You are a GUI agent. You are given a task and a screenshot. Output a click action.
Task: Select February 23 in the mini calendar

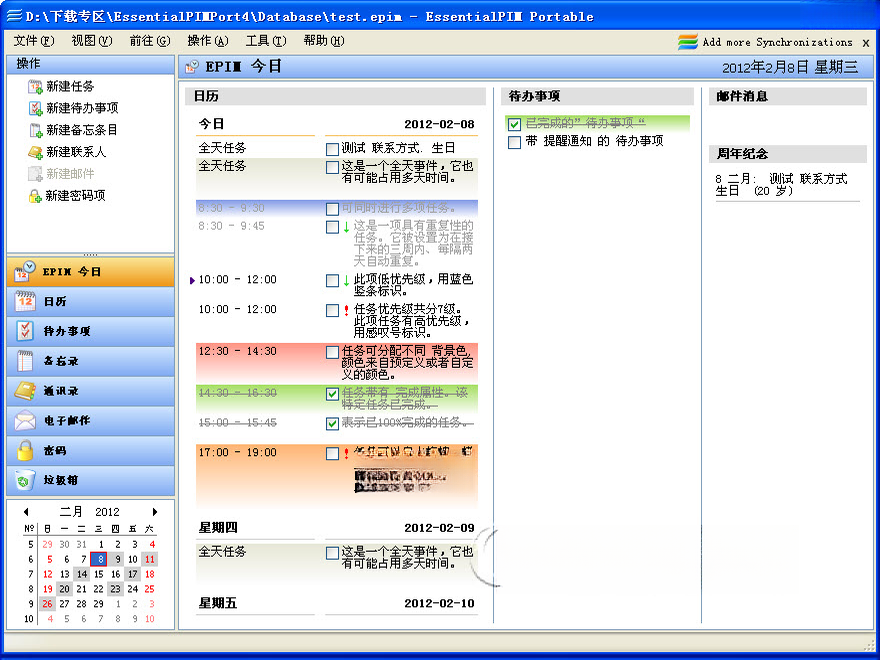coord(116,589)
